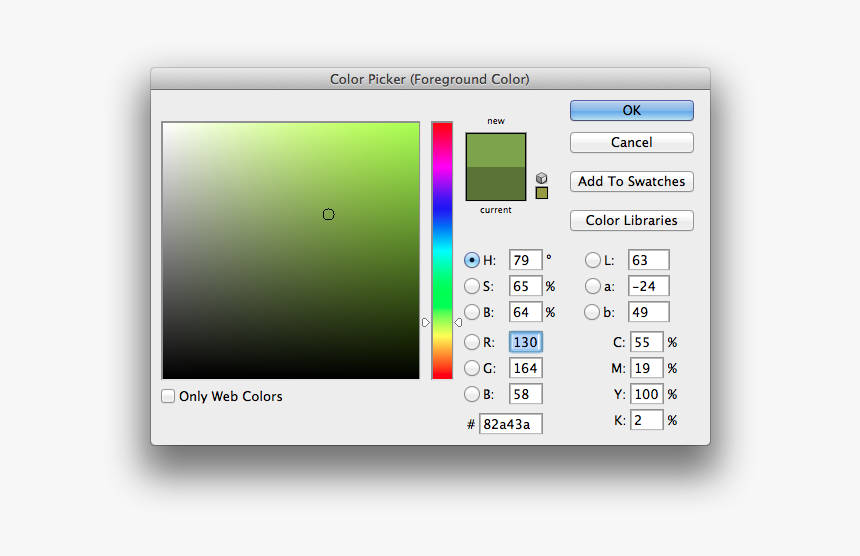The width and height of the screenshot is (860, 556).
Task: Click the Cancel button
Action: click(x=632, y=143)
